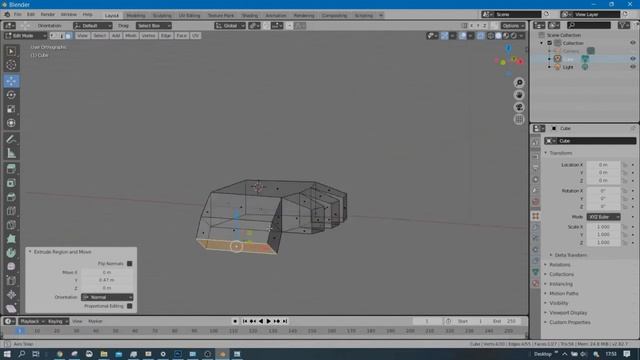Select the Move tool

11,81
